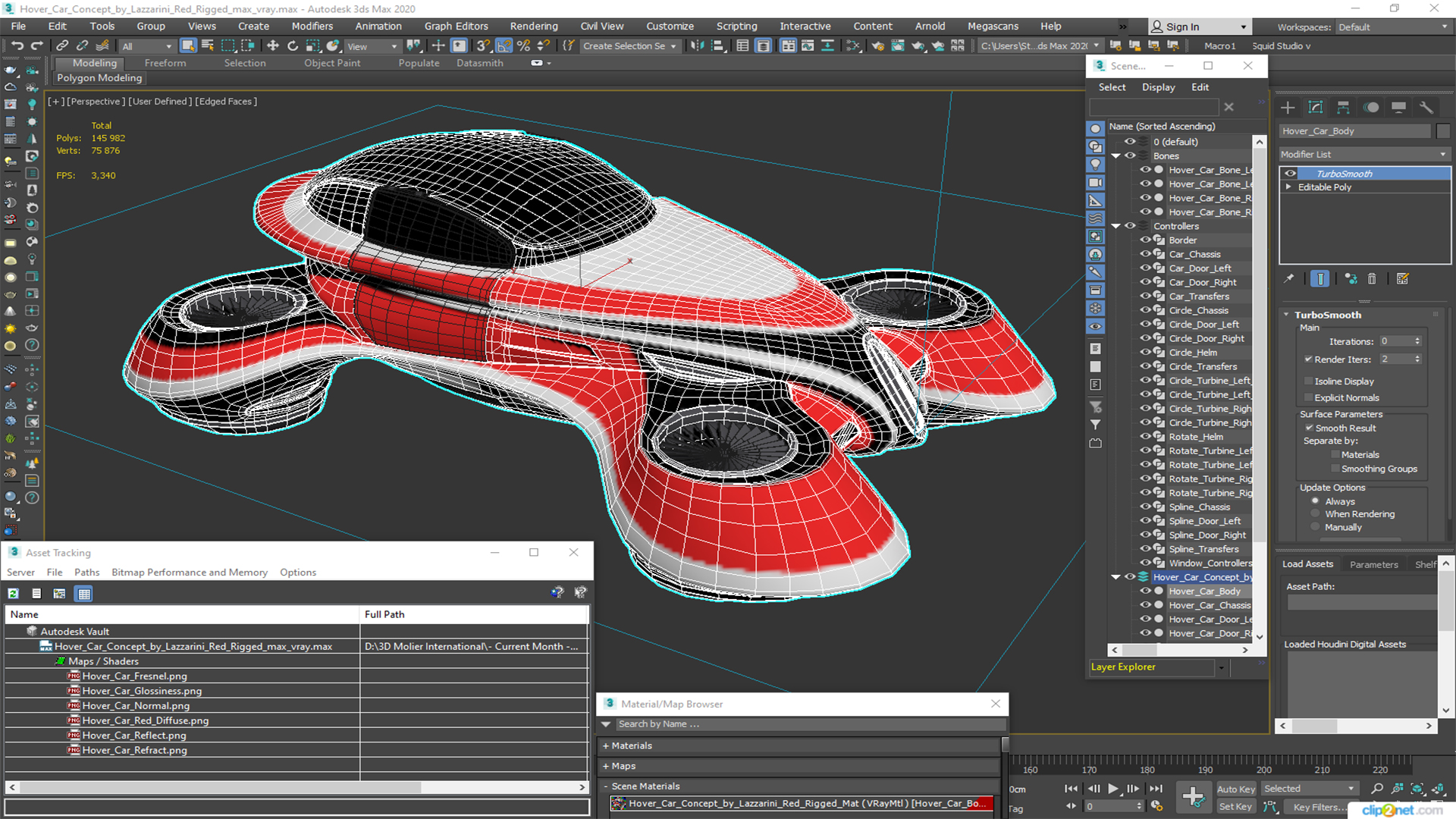Activate the Unlink Selection tool
Screen dimensions: 1456x819
point(82,46)
